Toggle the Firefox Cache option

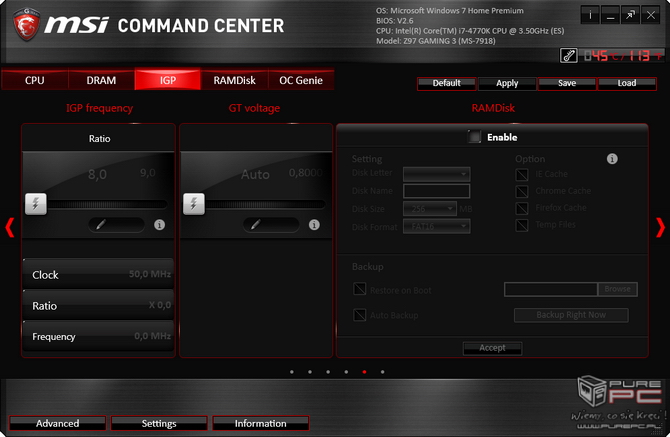pos(522,208)
